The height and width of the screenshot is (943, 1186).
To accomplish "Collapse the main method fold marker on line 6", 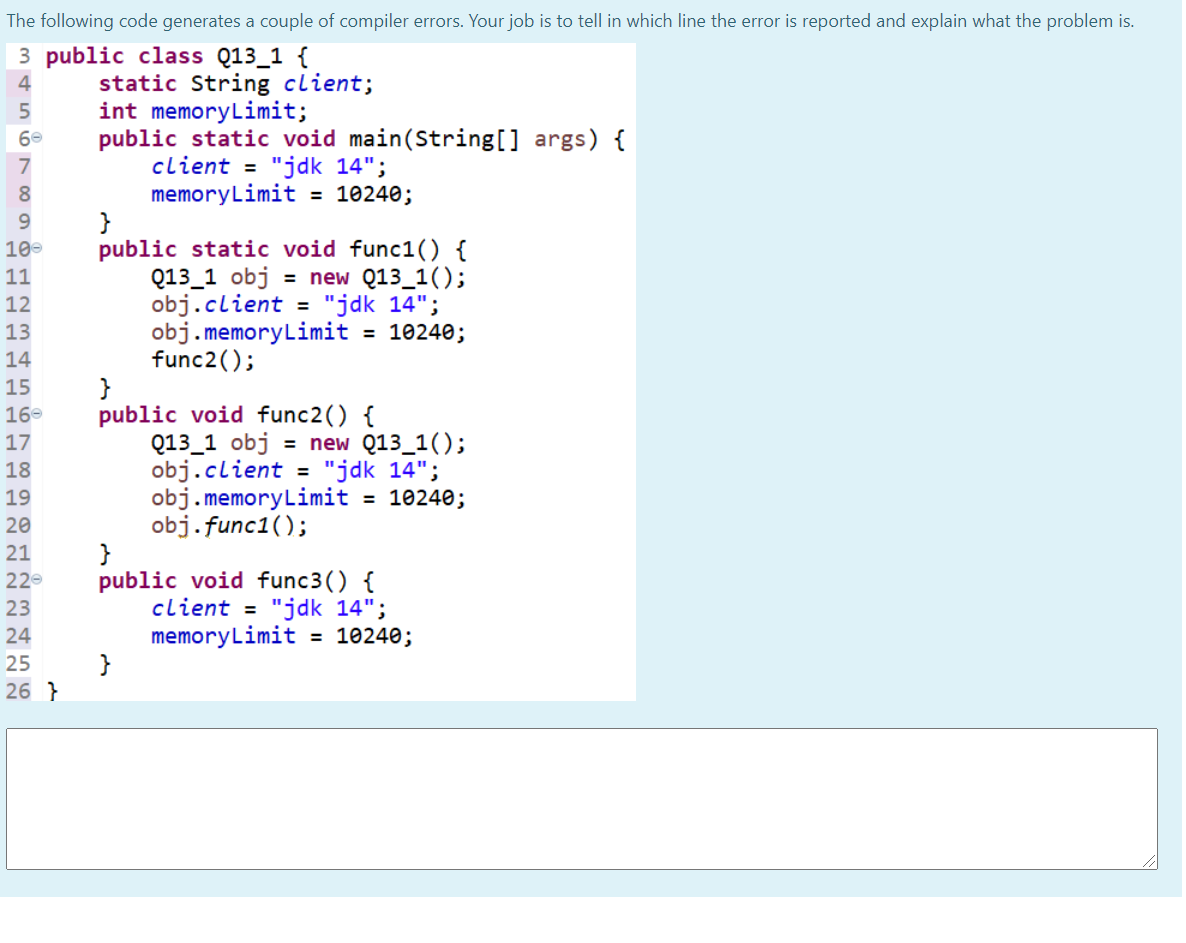I will [x=37, y=138].
